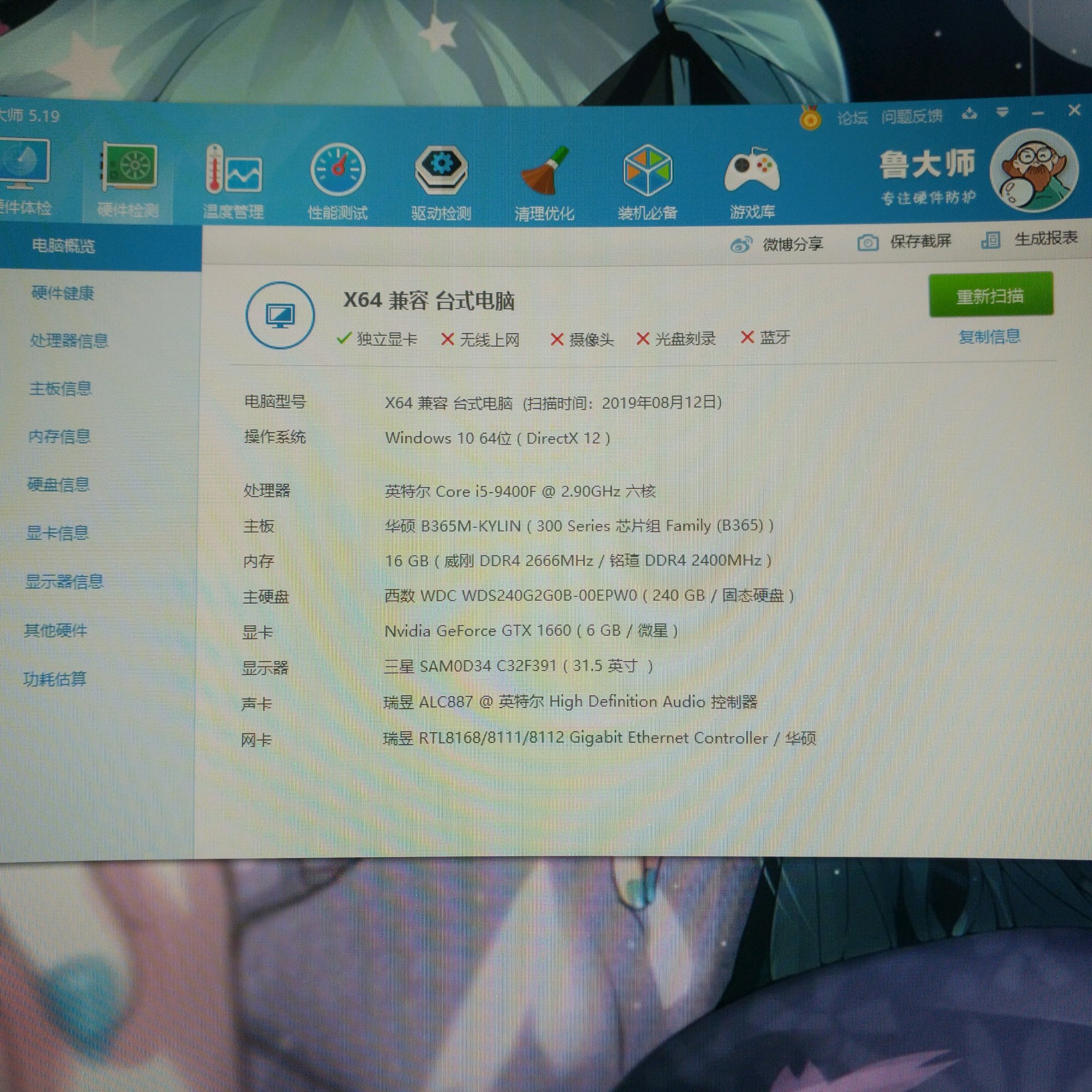Select the 硬件检测 hardware detection icon

point(128,180)
